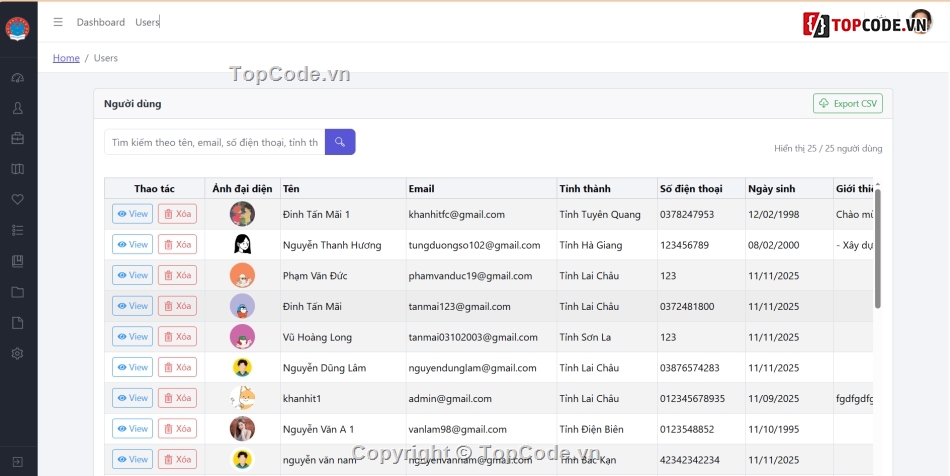This screenshot has width=950, height=476.
Task: Focus the user search input field
Action: click(x=214, y=142)
